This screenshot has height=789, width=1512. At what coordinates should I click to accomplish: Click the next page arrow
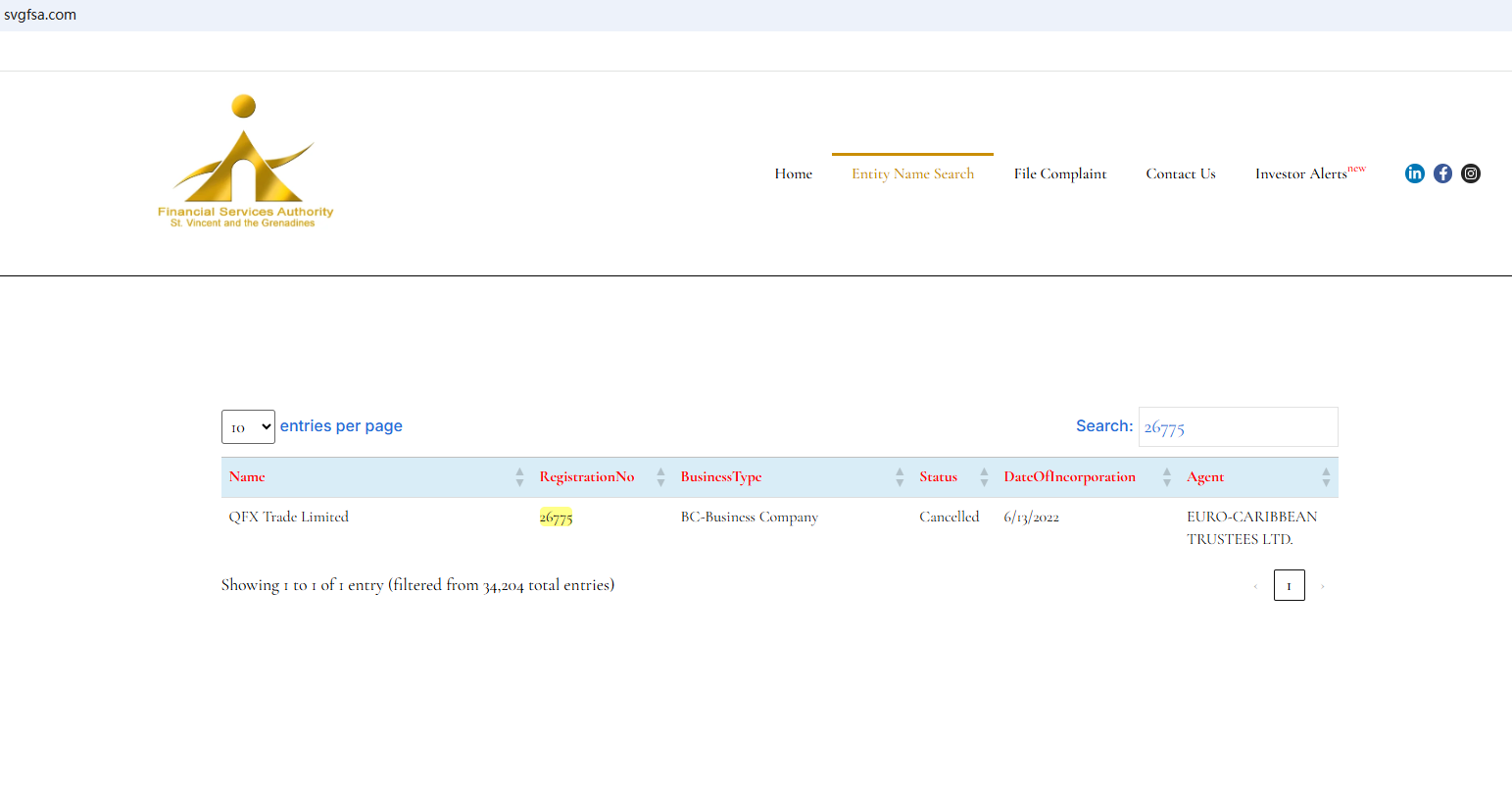pos(1322,586)
